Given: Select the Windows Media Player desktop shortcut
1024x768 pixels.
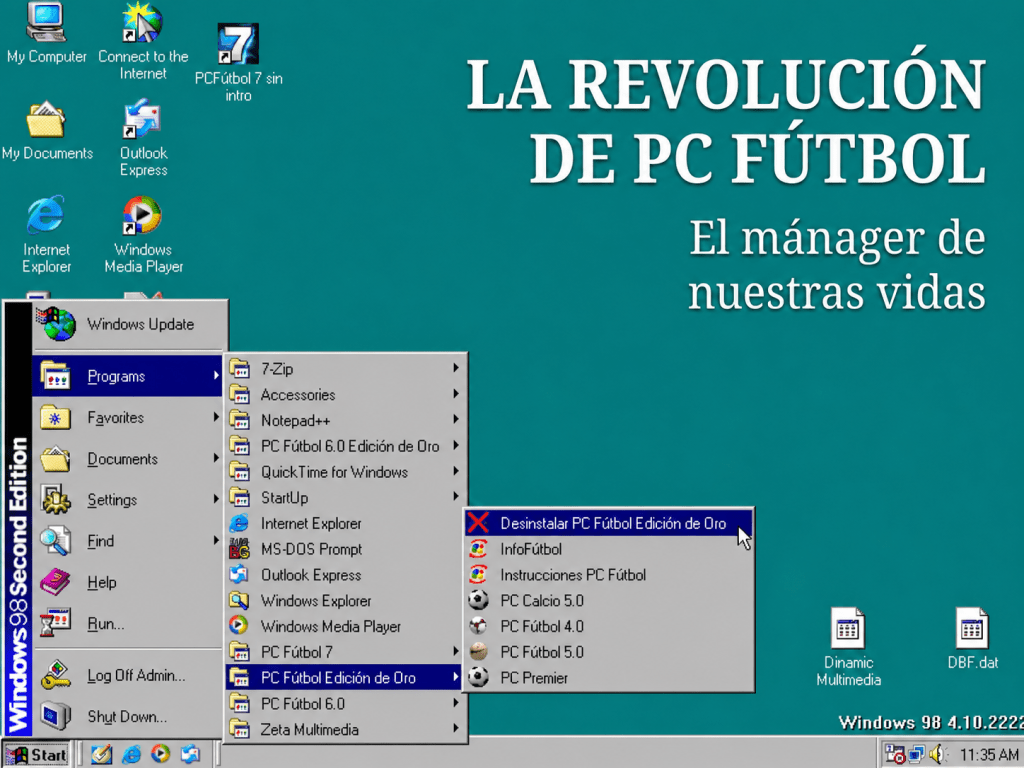Looking at the screenshot, I should click(x=143, y=235).
